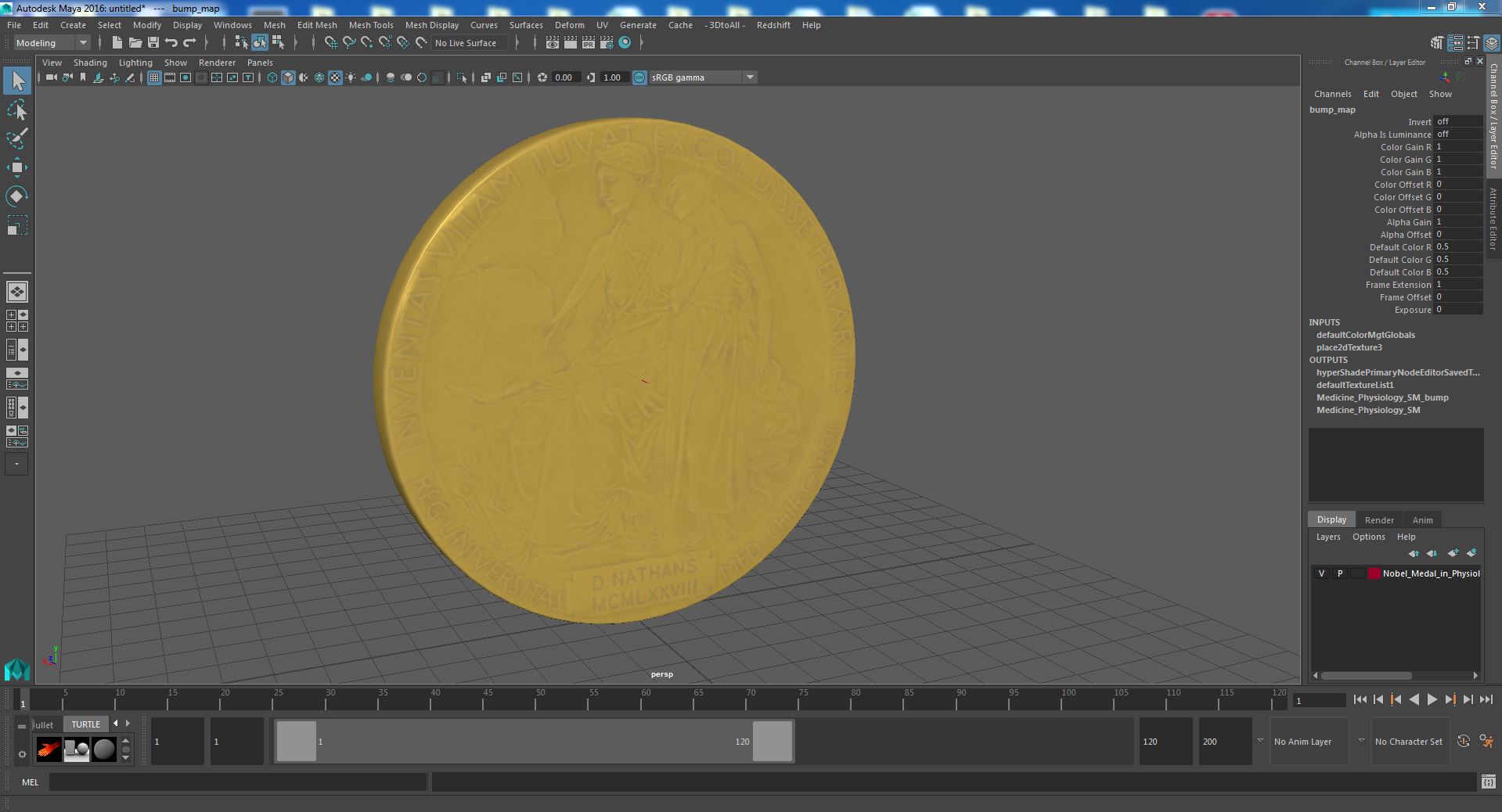Image resolution: width=1502 pixels, height=812 pixels.
Task: Click the Nobel_Medal layer color swatch
Action: click(1374, 573)
